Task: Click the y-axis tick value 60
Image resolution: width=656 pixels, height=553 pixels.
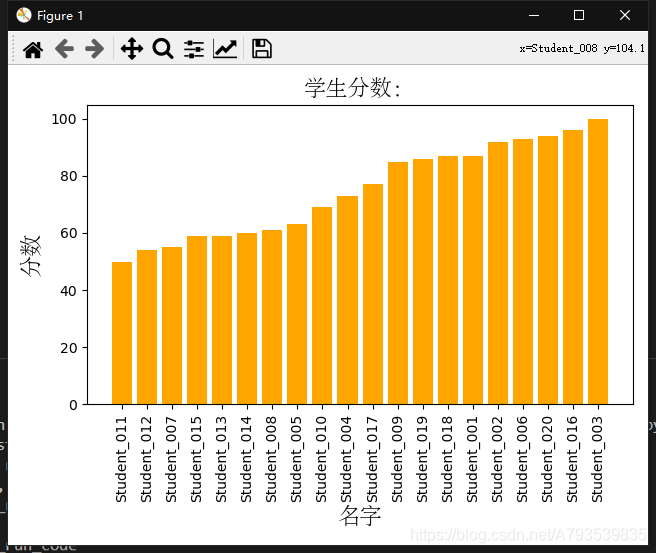Action: click(68, 233)
